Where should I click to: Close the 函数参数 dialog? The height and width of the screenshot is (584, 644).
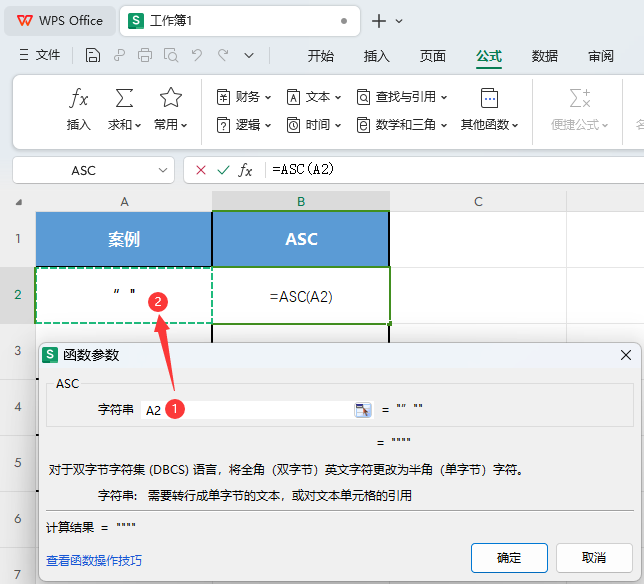point(626,355)
